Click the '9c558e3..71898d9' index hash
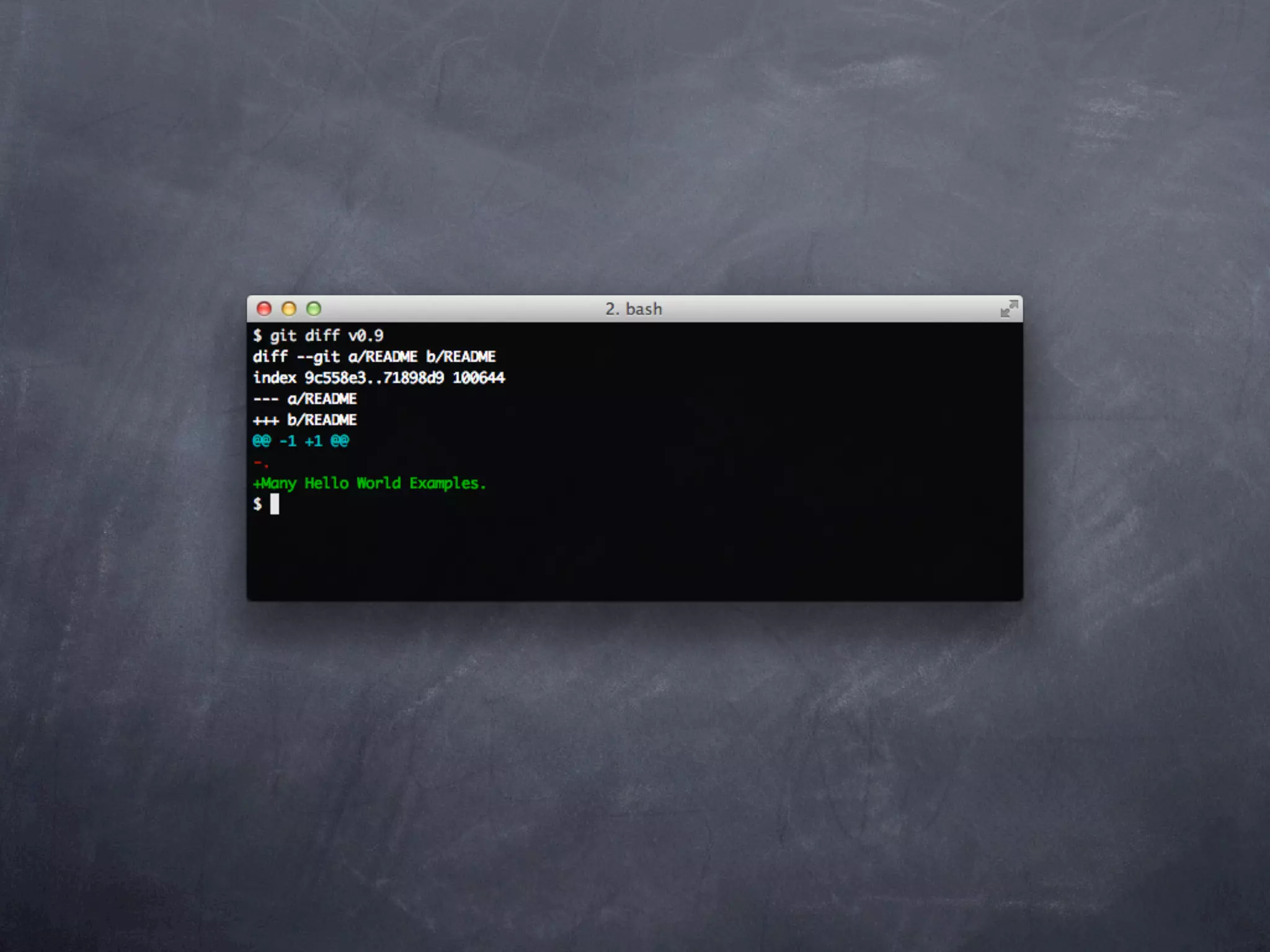Viewport: 1270px width, 952px height. coord(374,378)
